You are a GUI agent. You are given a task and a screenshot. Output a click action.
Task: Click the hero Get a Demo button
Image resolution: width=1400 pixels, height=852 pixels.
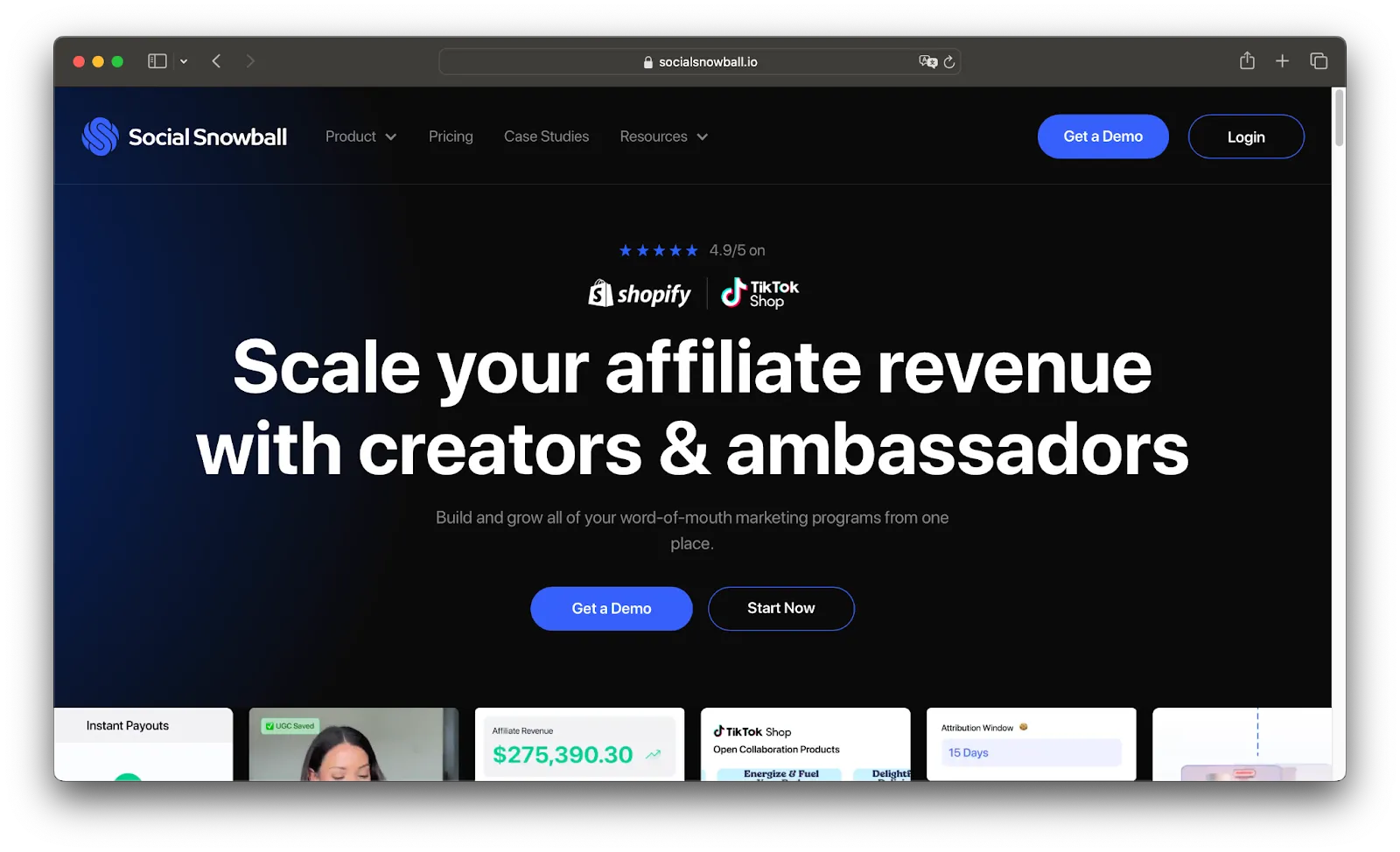coord(612,608)
